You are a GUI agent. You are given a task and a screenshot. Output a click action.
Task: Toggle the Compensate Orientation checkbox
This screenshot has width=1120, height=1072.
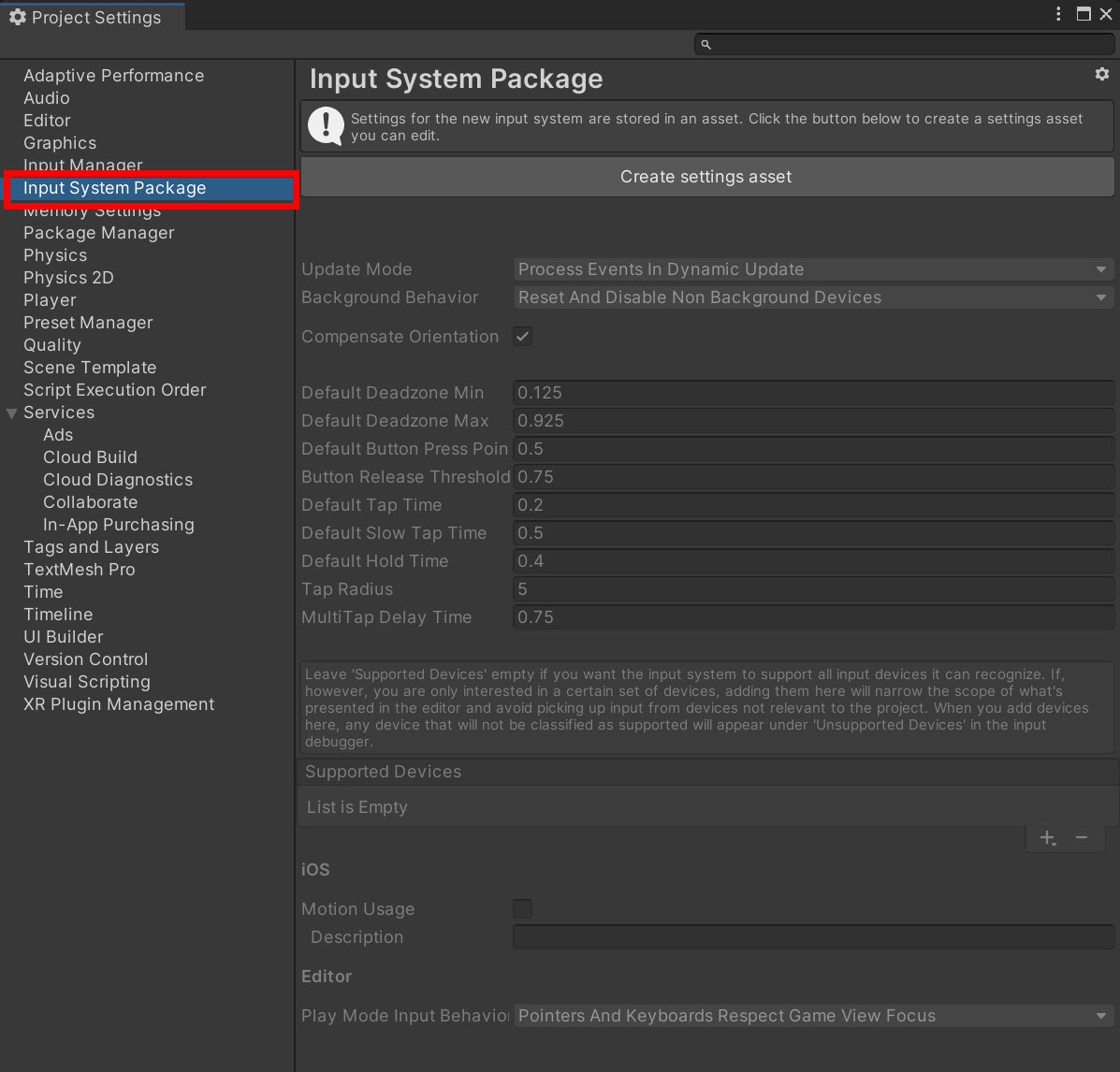523,337
